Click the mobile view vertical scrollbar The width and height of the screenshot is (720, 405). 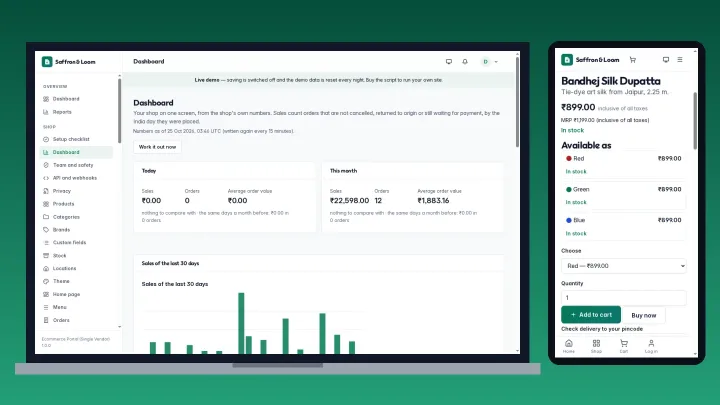click(695, 121)
